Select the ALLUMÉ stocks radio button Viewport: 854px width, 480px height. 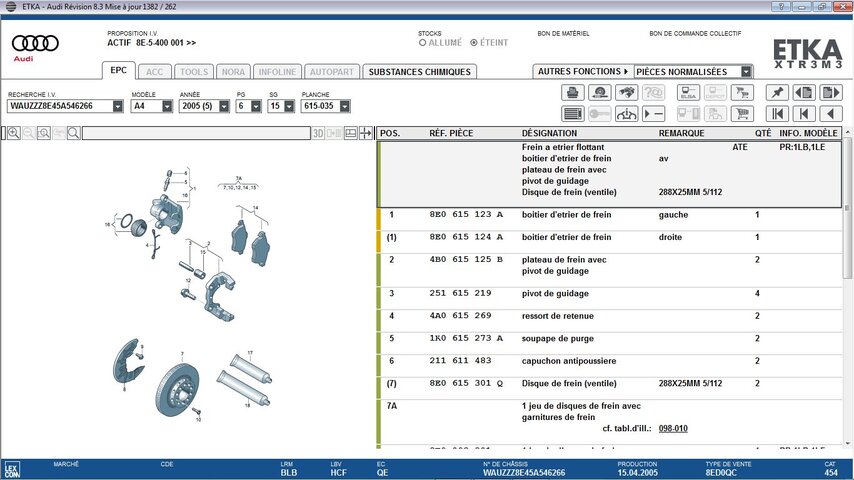423,42
